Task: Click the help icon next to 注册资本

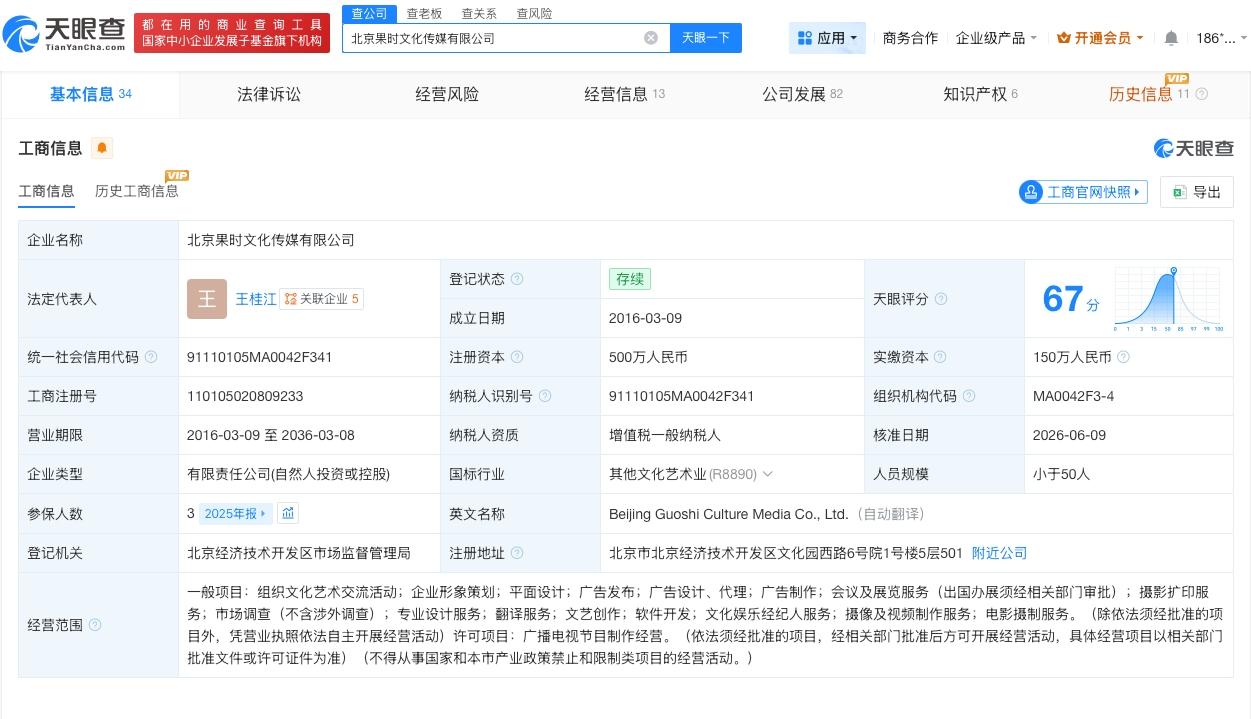Action: [x=517, y=357]
